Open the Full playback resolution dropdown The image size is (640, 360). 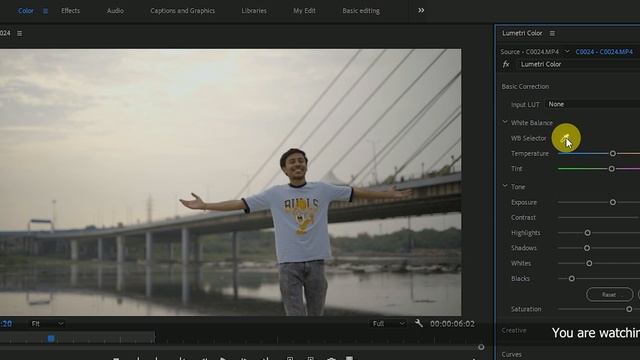pyautogui.click(x=389, y=324)
